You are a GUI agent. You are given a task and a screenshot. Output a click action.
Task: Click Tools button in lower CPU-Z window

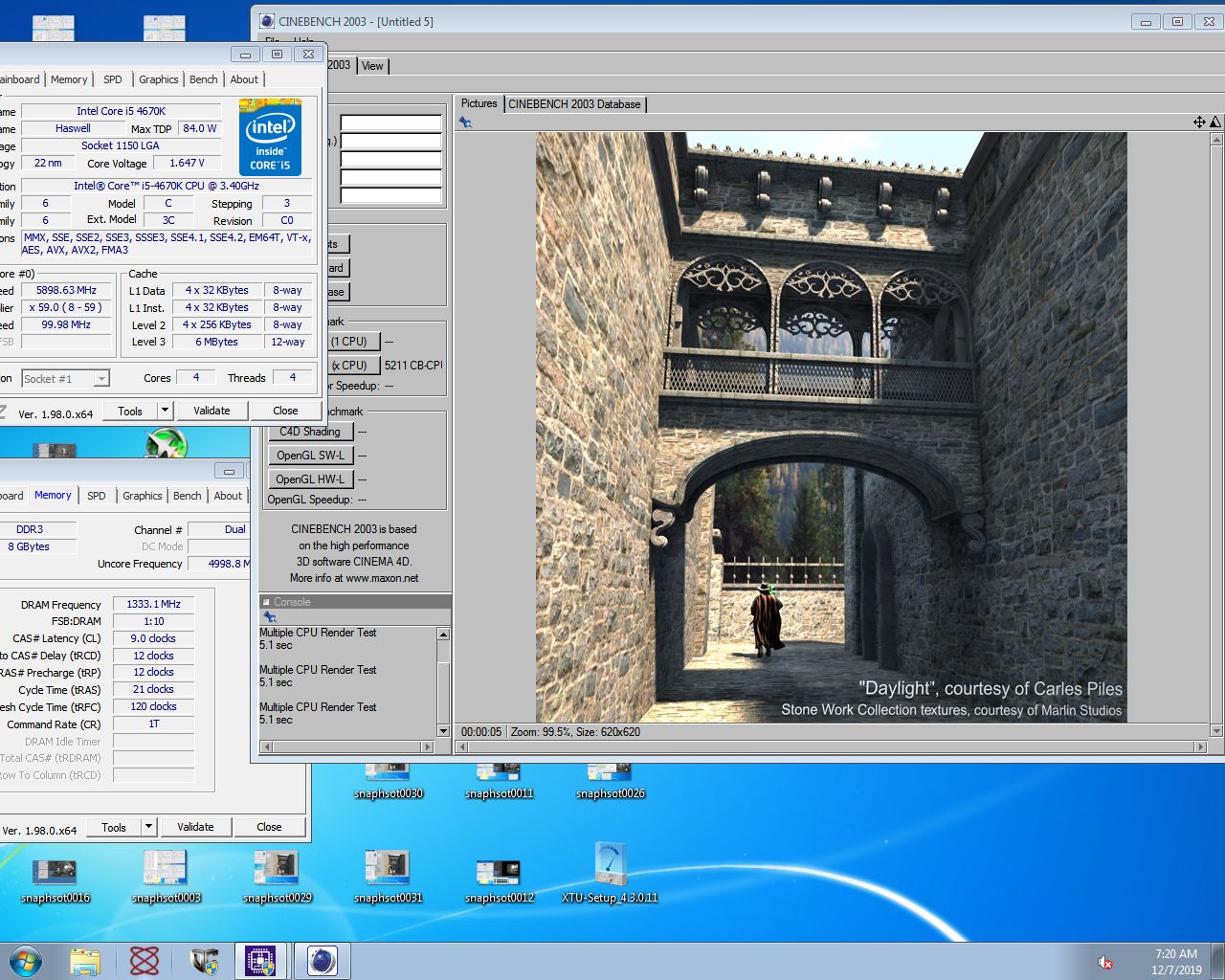click(114, 827)
